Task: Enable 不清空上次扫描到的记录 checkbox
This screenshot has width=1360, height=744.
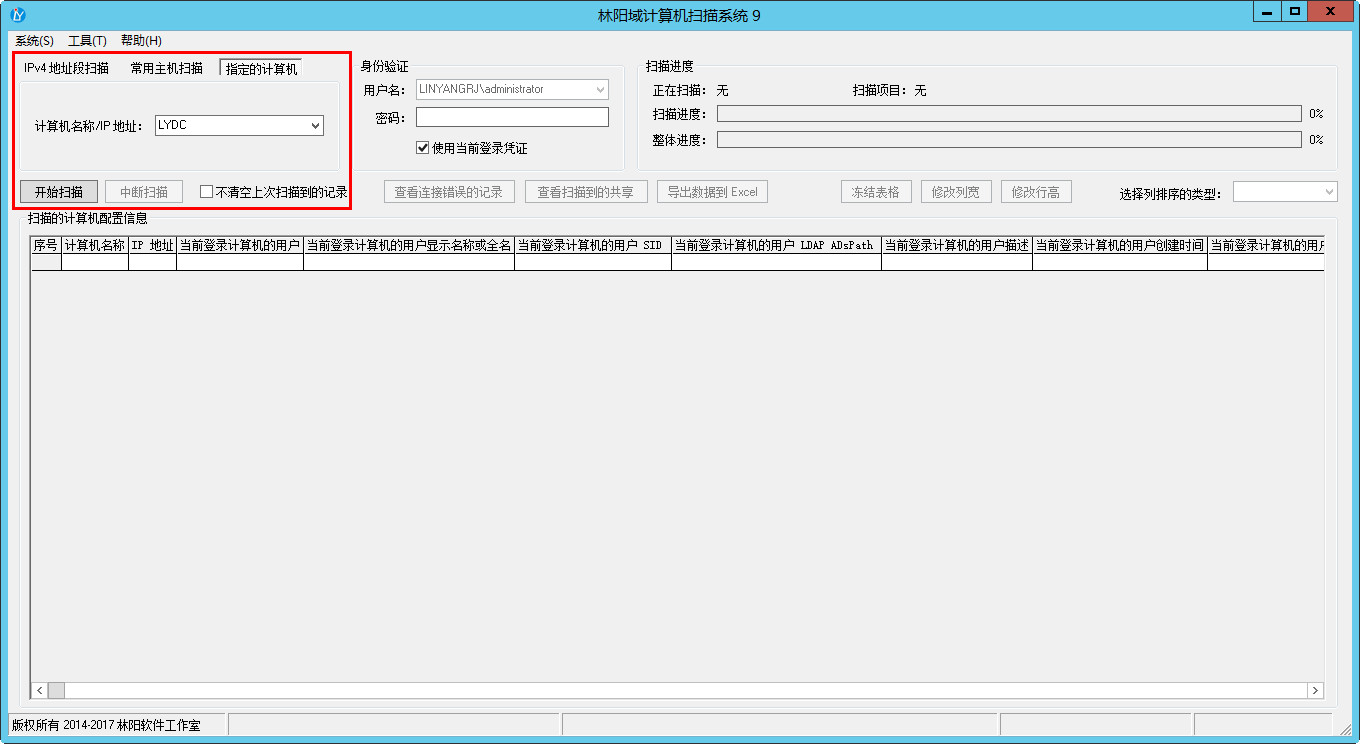Action: point(207,192)
